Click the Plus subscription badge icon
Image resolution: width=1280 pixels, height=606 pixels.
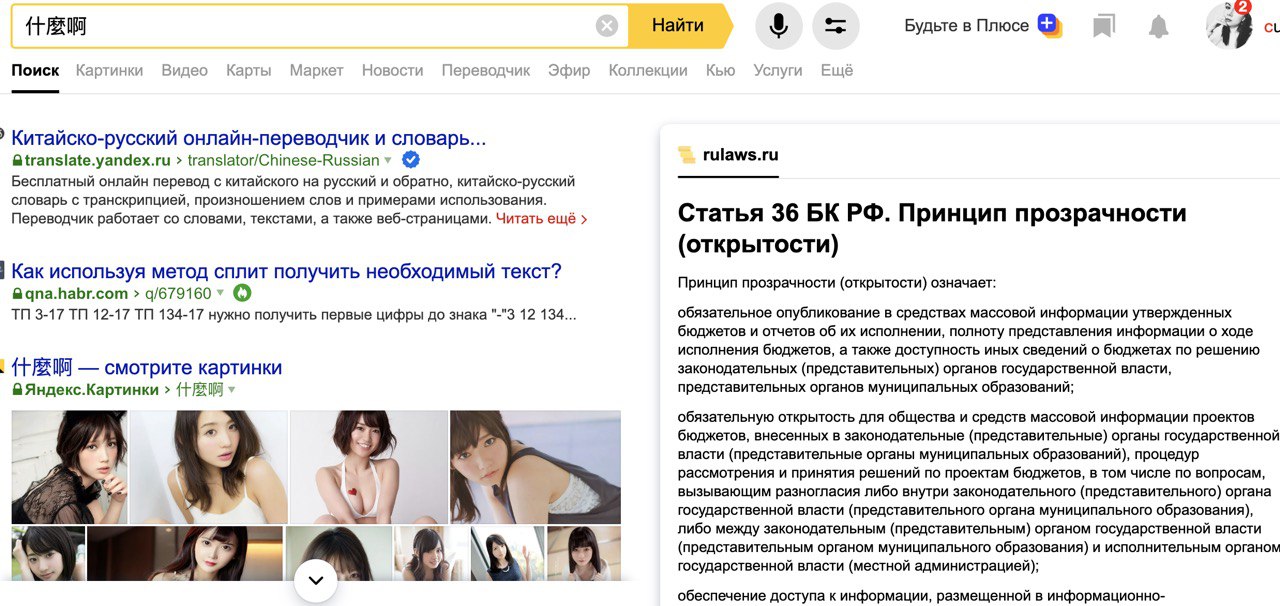coord(1049,25)
